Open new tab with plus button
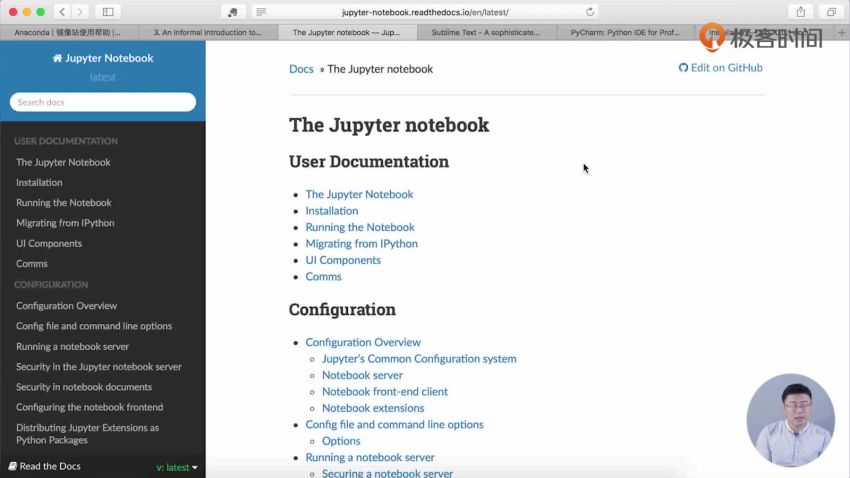 click(x=841, y=32)
